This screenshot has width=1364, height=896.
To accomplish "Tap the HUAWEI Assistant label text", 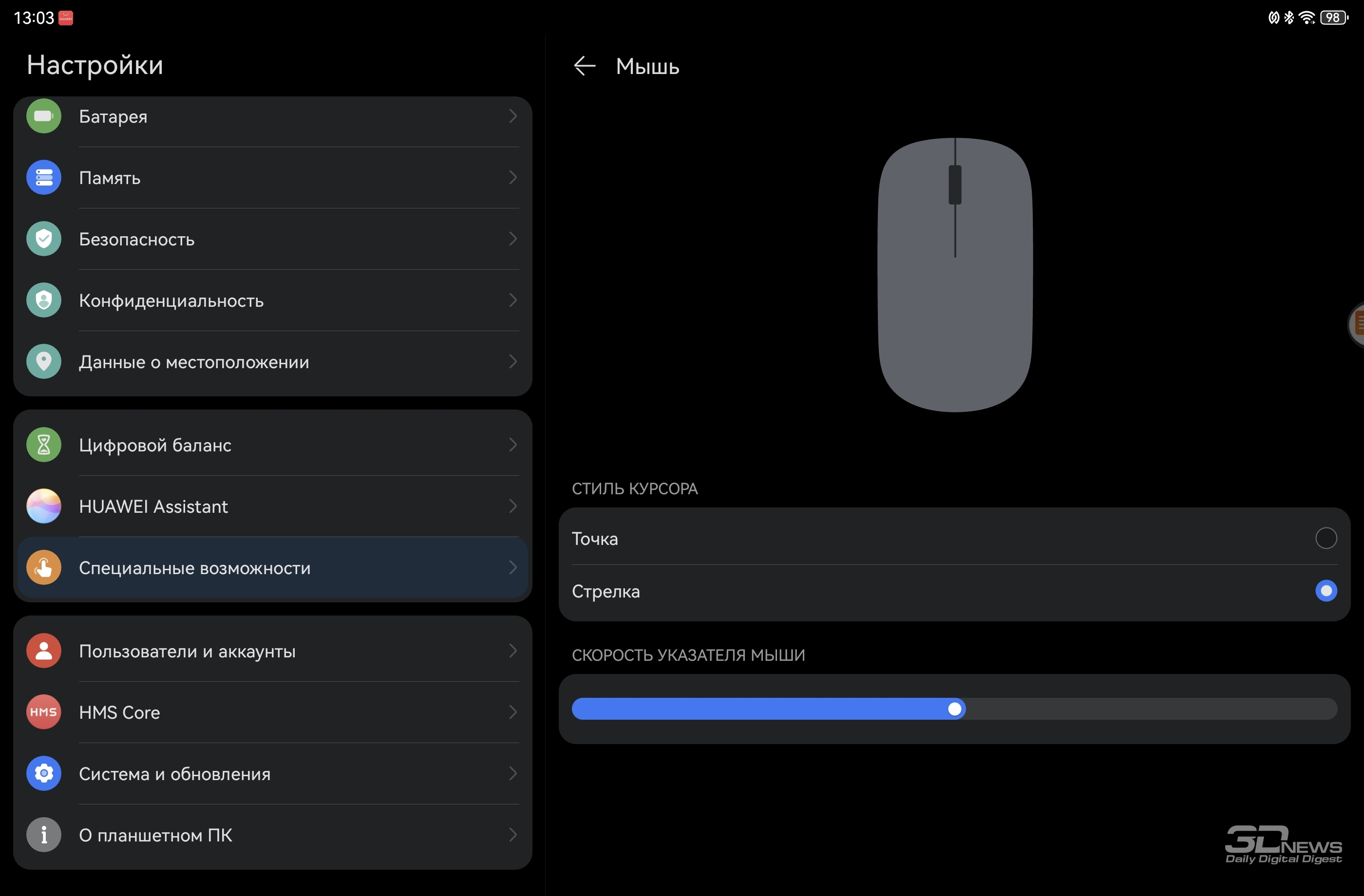I will tap(153, 506).
